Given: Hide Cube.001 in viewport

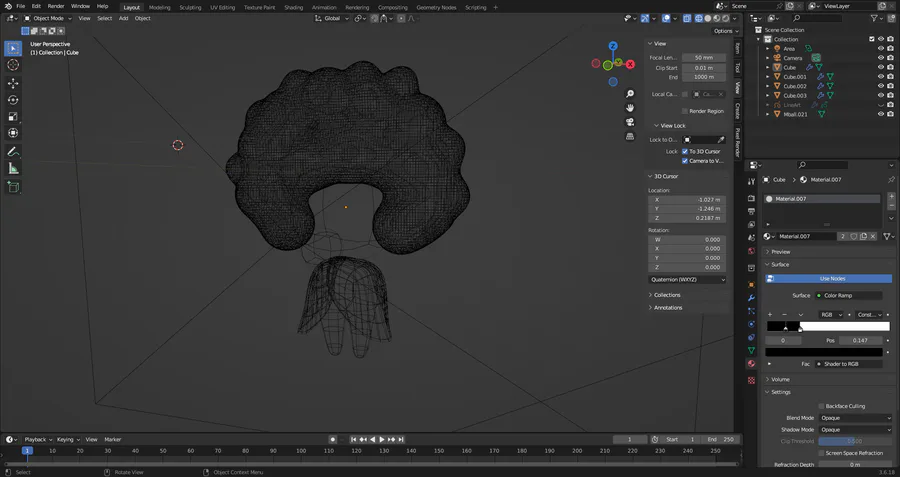Looking at the screenshot, I should click(x=880, y=76).
